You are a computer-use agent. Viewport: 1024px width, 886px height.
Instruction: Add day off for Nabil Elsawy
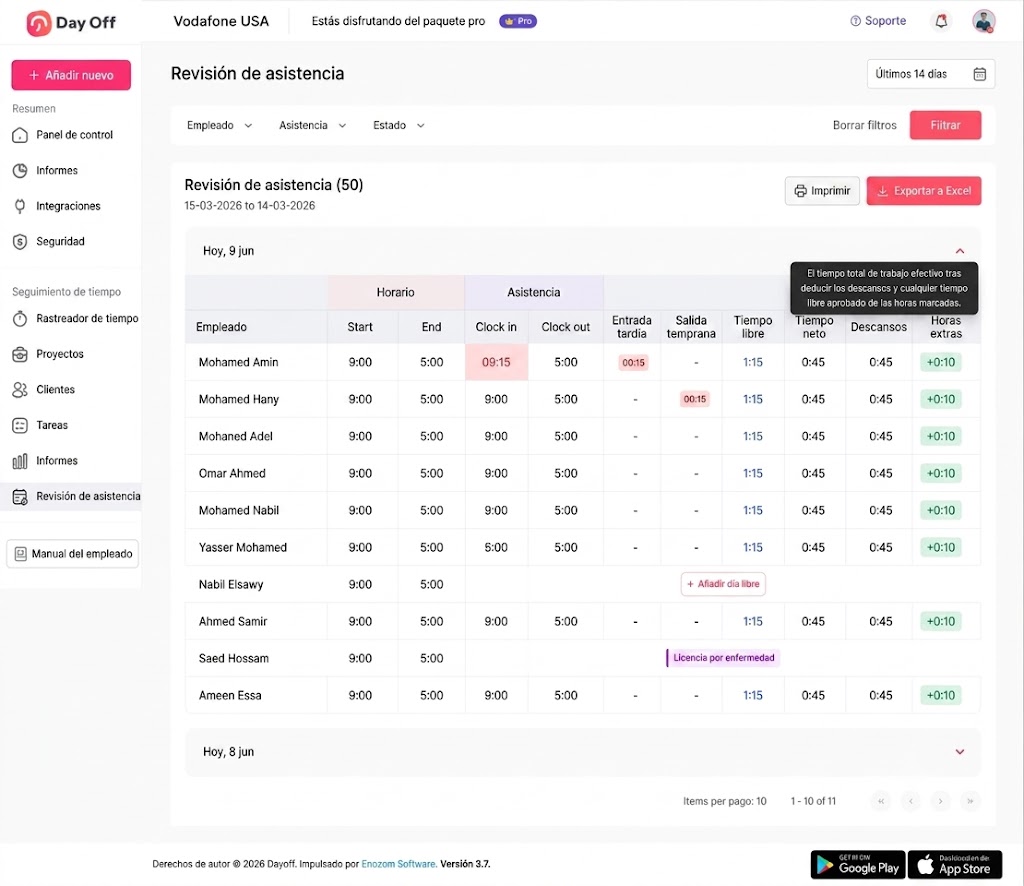pyautogui.click(x=723, y=584)
